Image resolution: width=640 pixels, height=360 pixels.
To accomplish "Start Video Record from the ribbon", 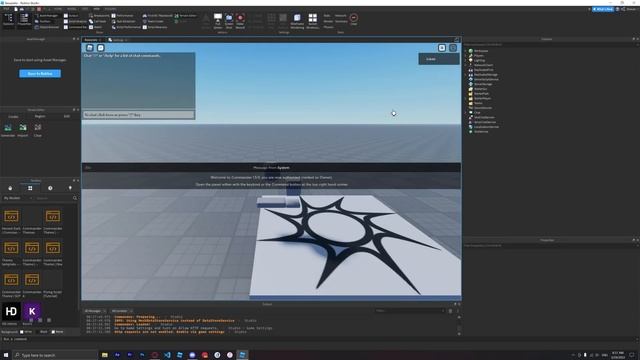I will click(240, 21).
